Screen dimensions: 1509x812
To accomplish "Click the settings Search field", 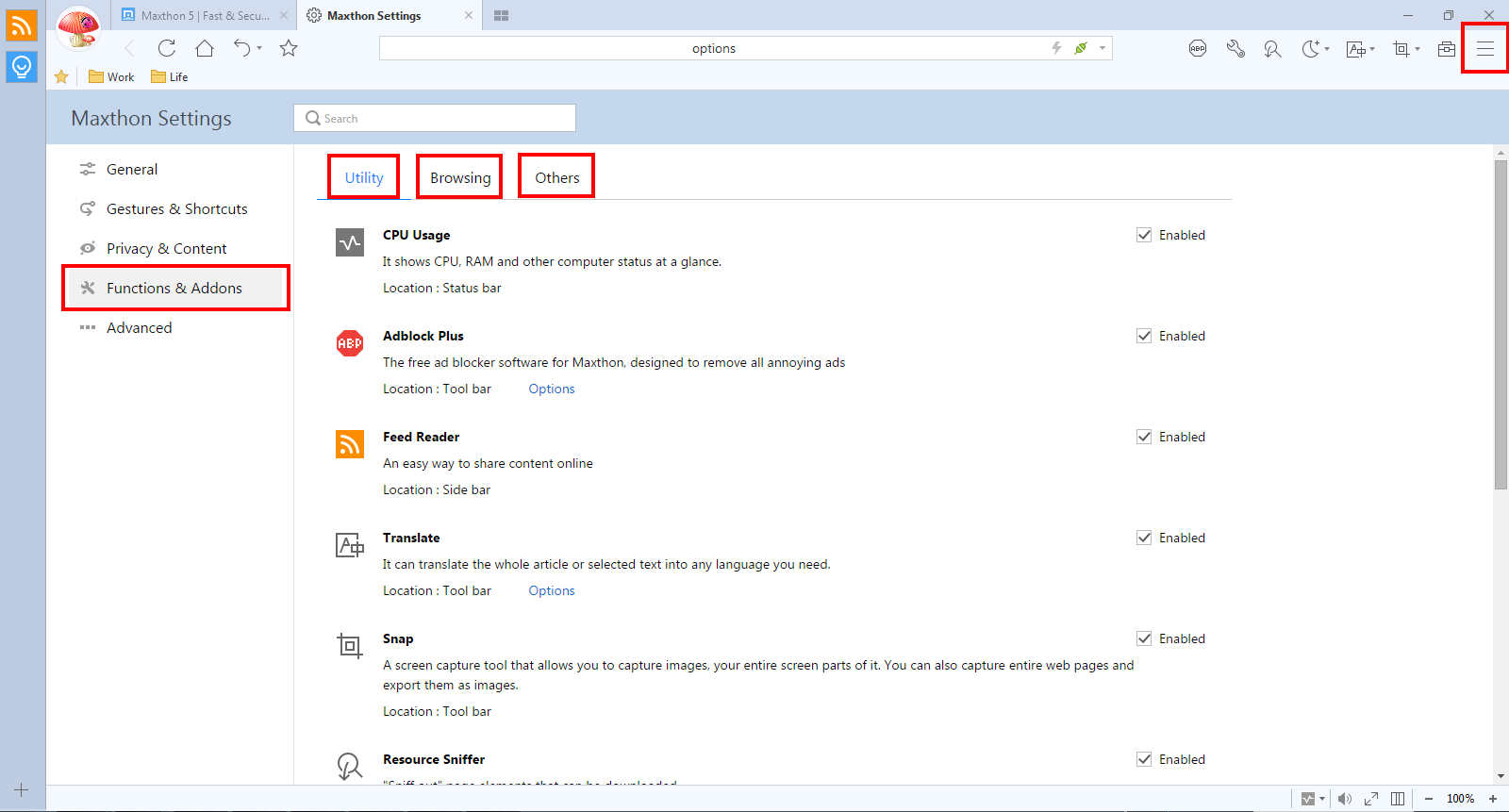I will (x=435, y=118).
